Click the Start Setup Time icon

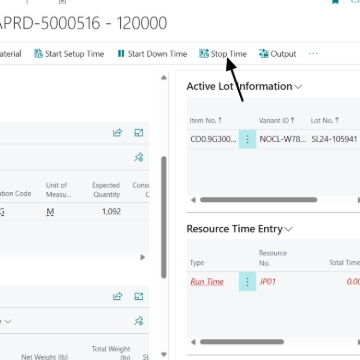click(39, 54)
